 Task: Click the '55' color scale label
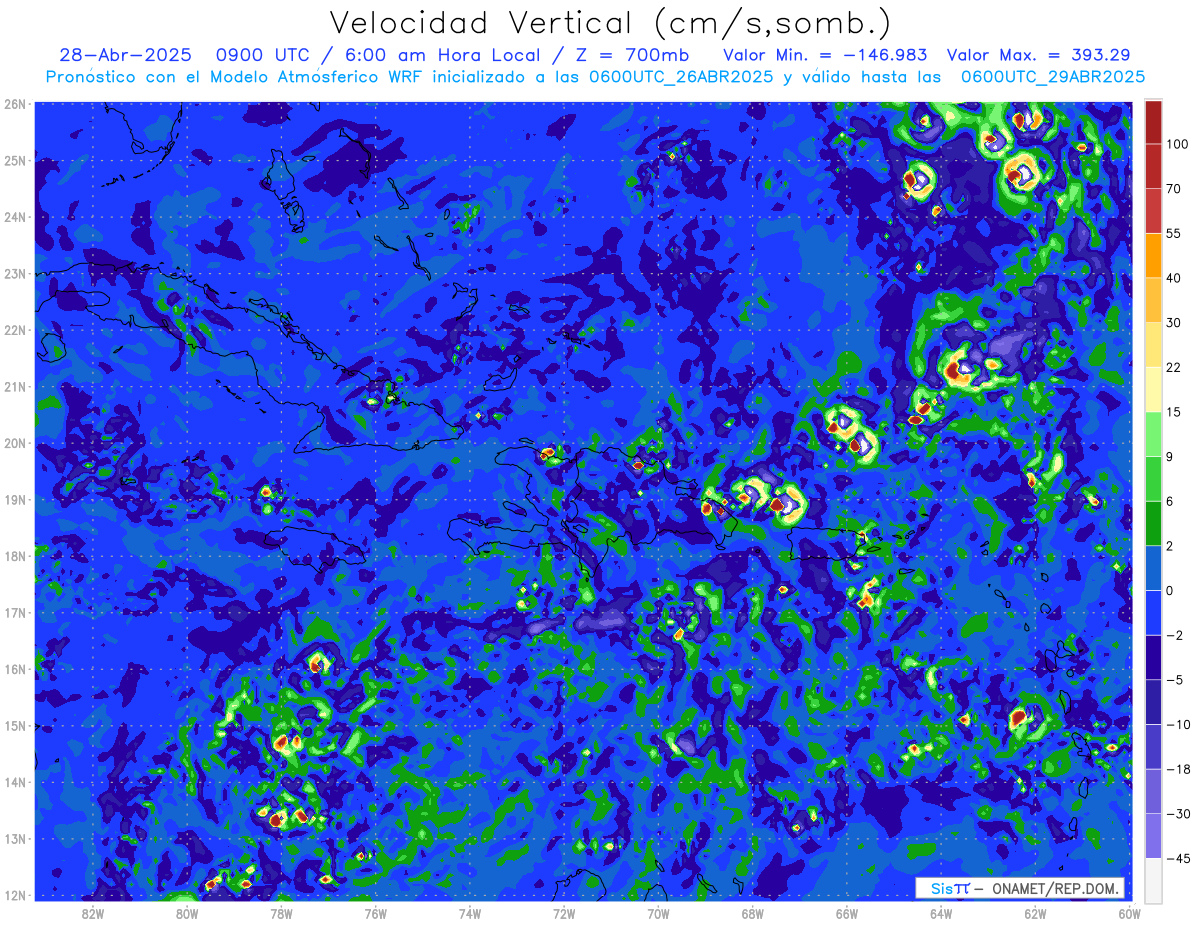(x=1173, y=234)
